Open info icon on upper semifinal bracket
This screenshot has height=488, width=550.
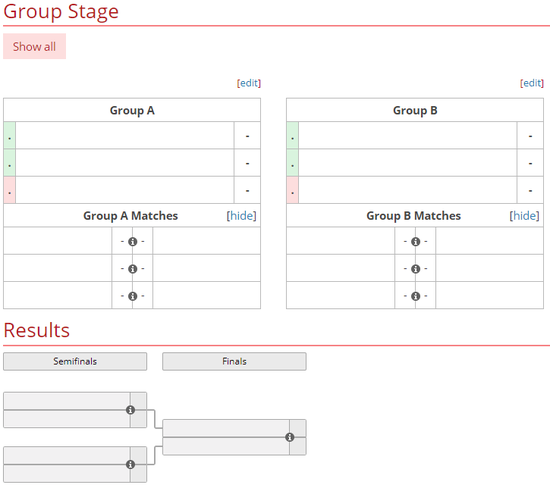[x=130, y=410]
